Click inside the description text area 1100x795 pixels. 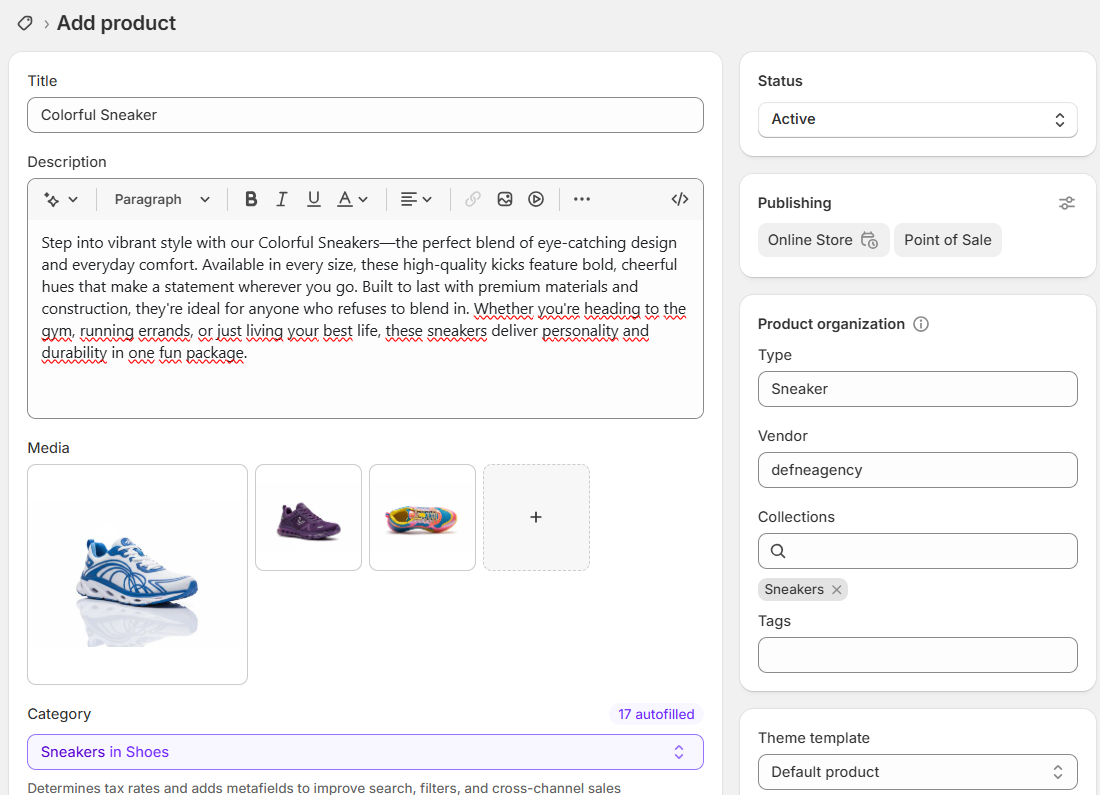click(x=365, y=319)
